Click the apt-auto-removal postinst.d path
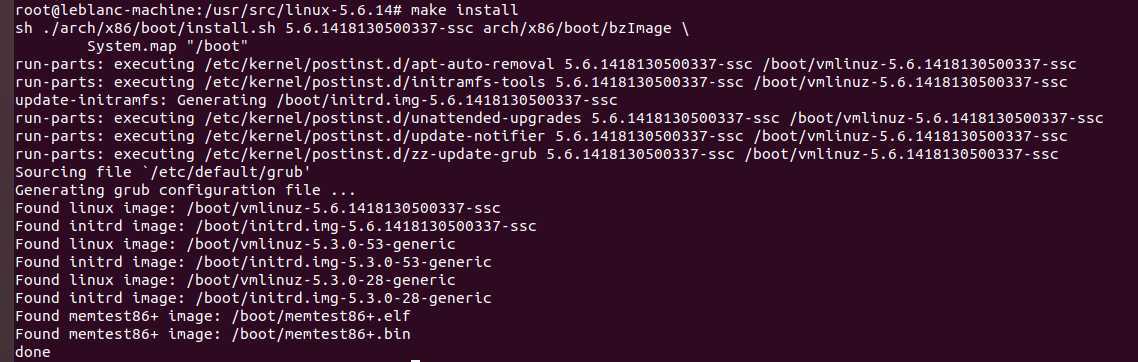The width and height of the screenshot is (1138, 362). click(380, 65)
